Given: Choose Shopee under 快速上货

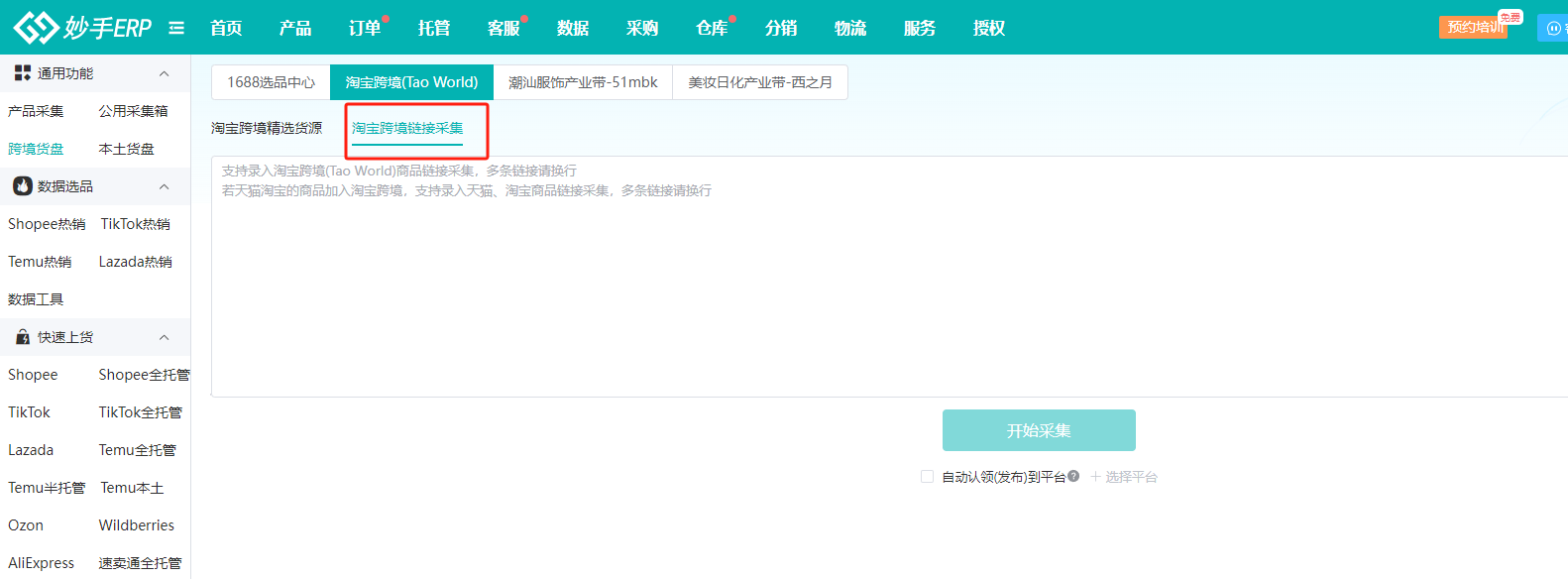Looking at the screenshot, I should [33, 375].
